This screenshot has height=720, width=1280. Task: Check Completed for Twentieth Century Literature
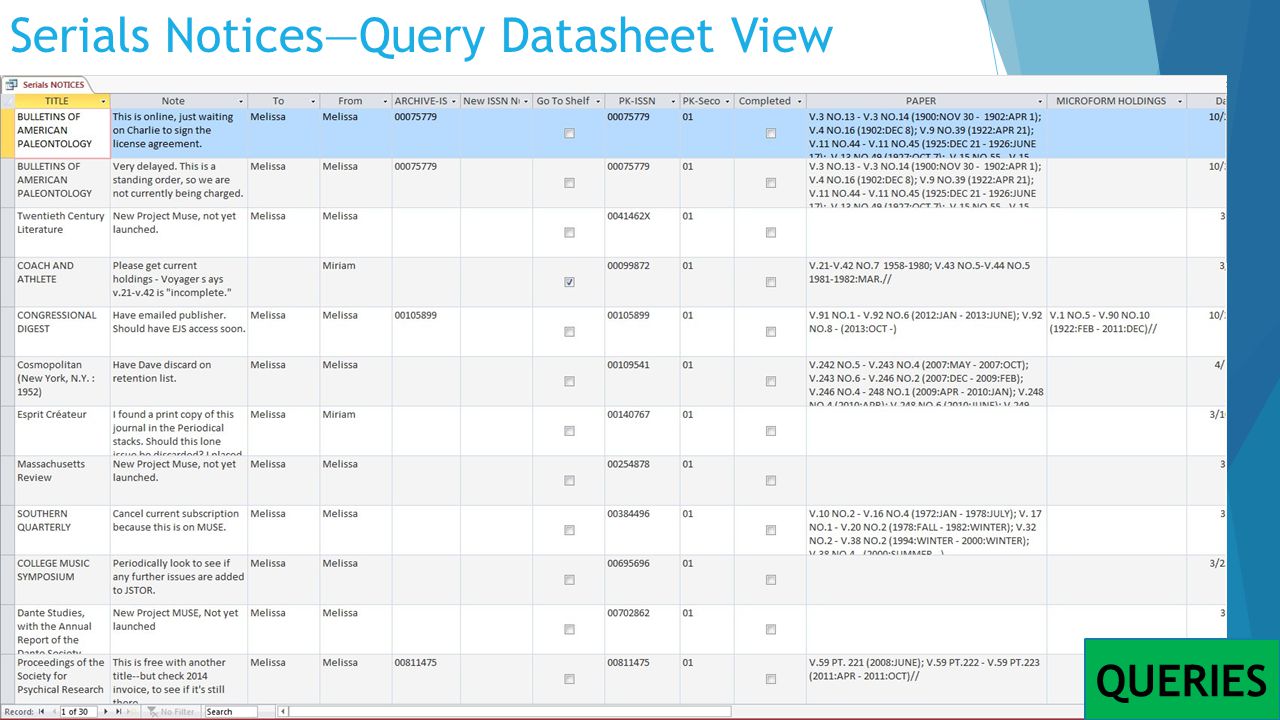pyautogui.click(x=771, y=232)
